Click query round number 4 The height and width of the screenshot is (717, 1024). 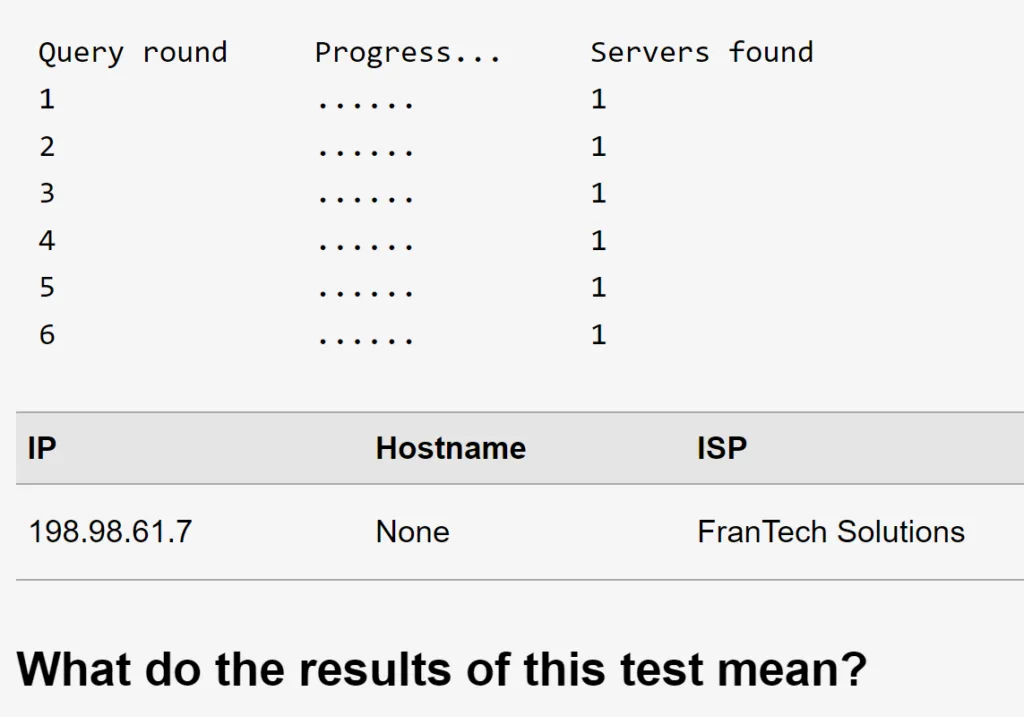click(46, 240)
